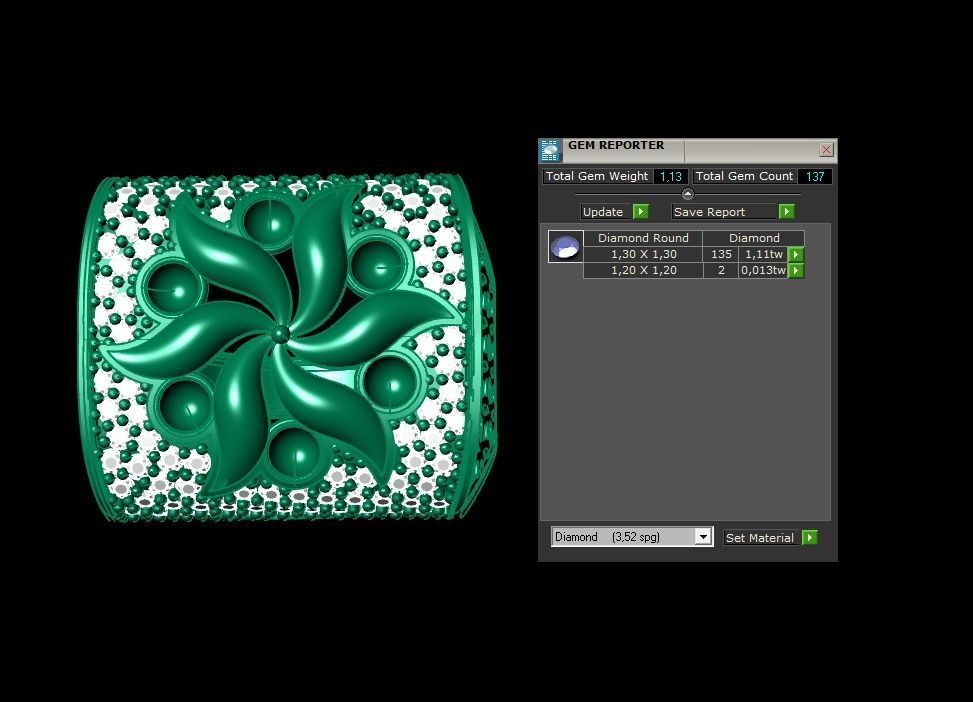Close the Gem Reporter panel
The width and height of the screenshot is (973, 702).
point(826,150)
